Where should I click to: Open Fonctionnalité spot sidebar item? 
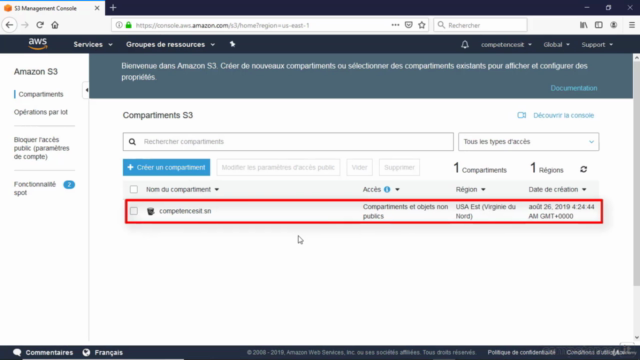(35, 188)
